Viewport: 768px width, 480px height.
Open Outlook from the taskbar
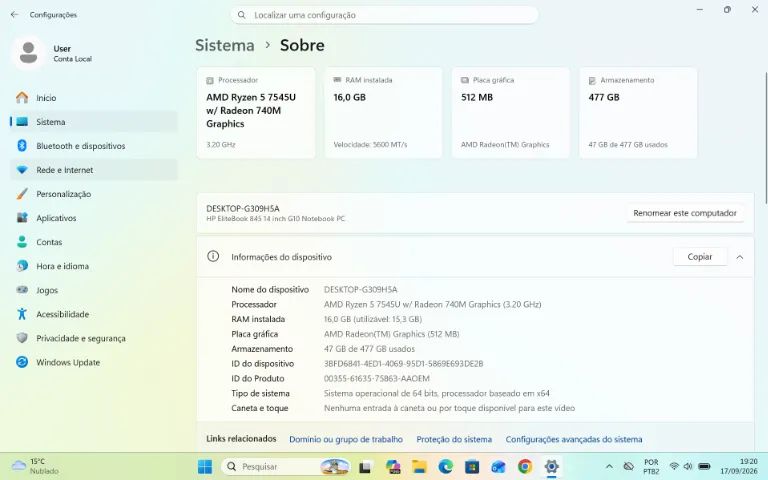coord(498,467)
